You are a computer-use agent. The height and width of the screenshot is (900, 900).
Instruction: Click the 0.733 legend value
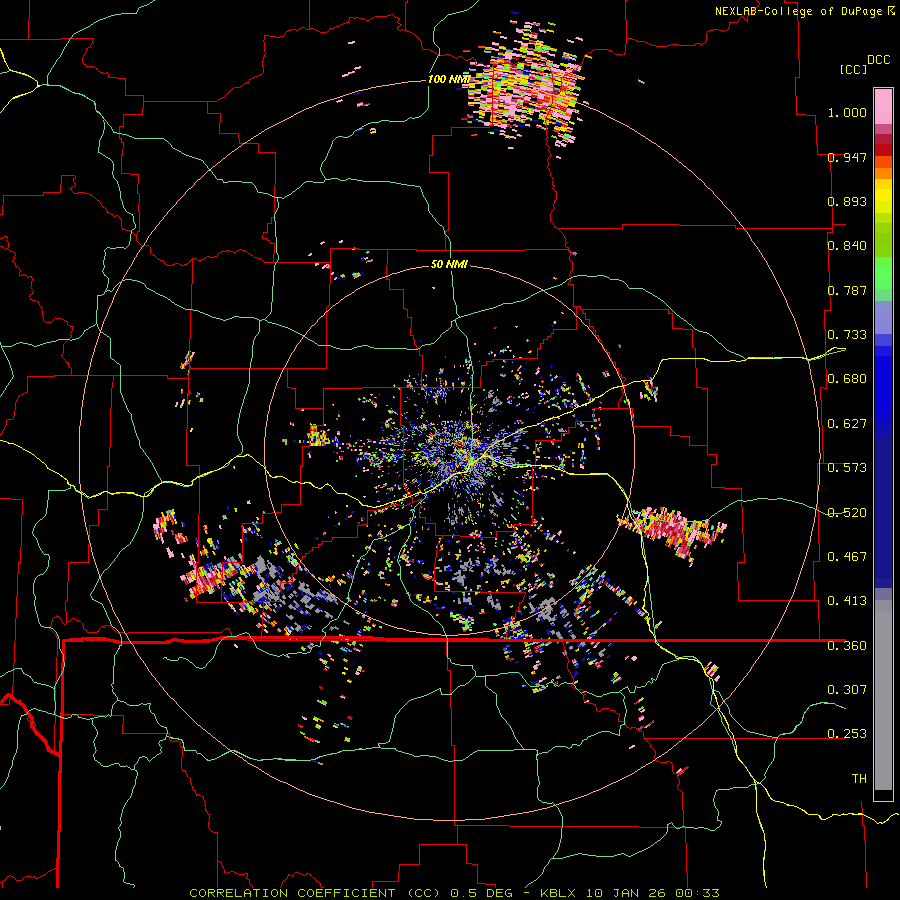(x=847, y=335)
